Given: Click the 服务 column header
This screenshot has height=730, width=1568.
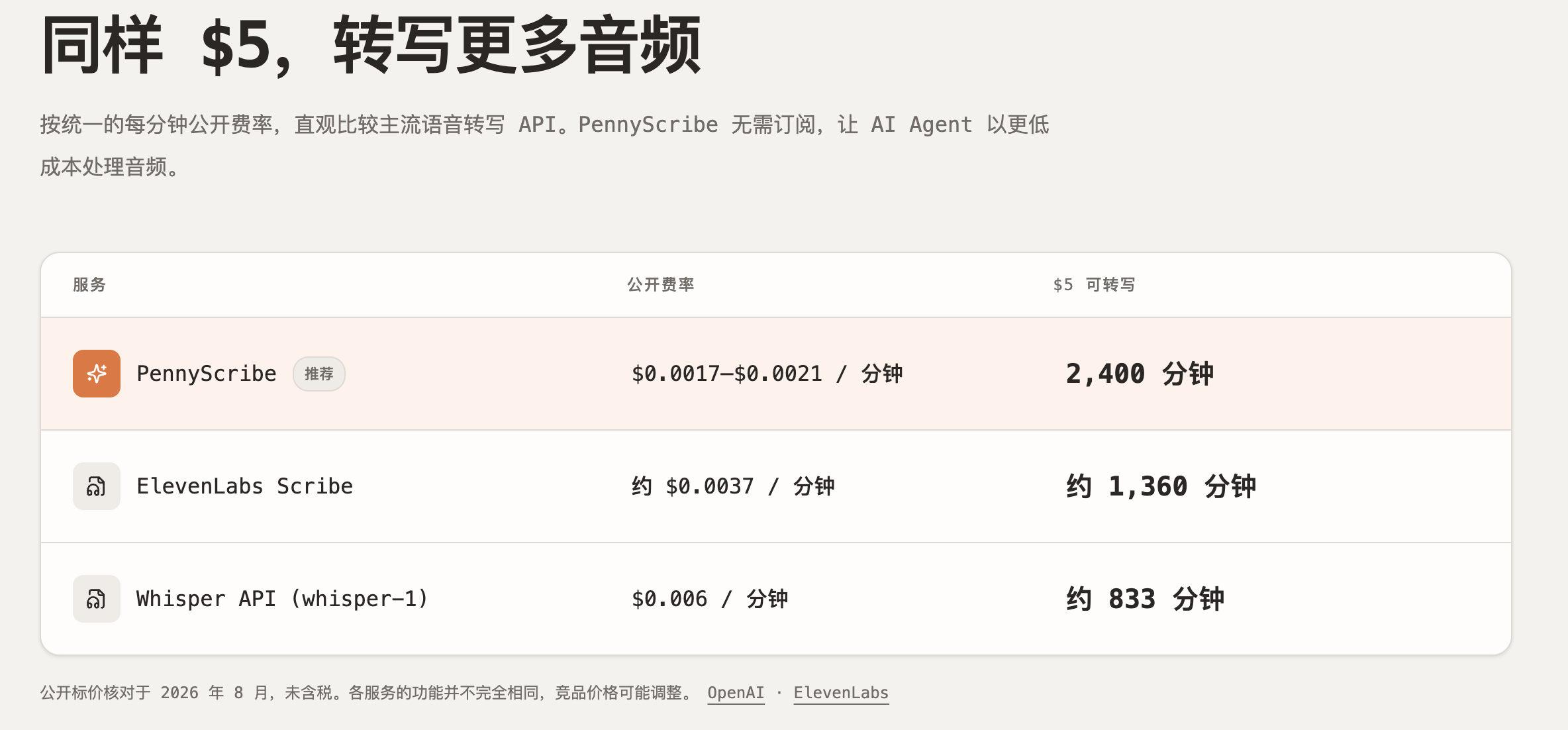Looking at the screenshot, I should click(89, 285).
